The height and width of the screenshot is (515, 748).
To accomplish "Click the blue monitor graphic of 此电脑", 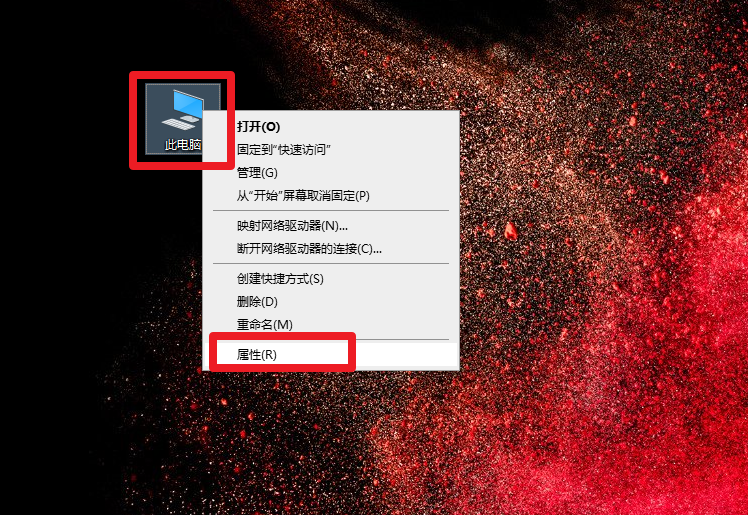I will click(188, 102).
